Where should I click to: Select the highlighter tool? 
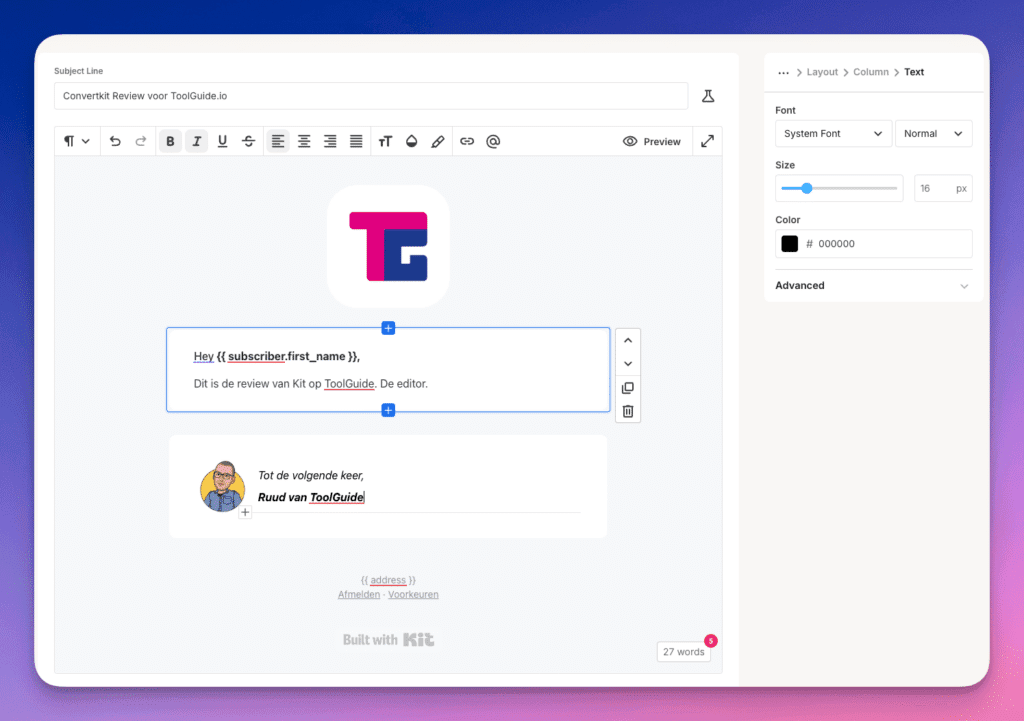(x=438, y=141)
